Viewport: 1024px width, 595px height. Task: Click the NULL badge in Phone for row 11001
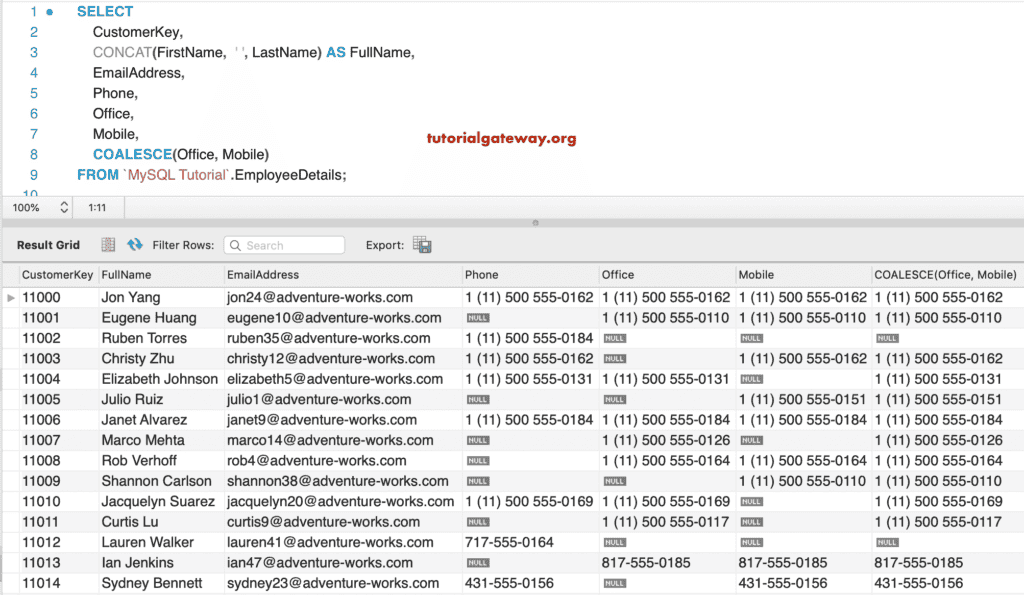477,317
